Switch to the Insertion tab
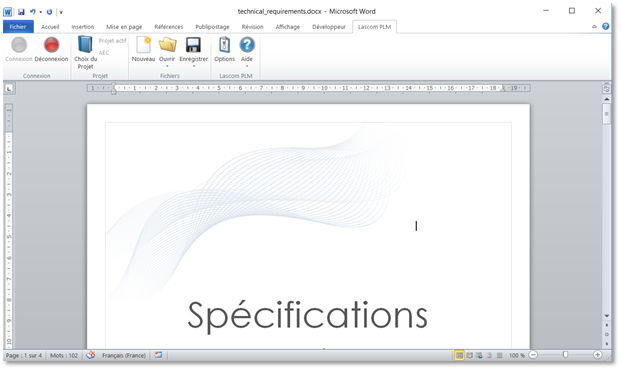Viewport: 621px width, 370px height. tap(83, 27)
